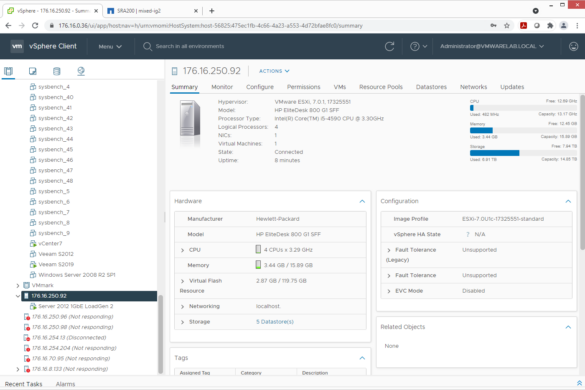The image size is (585, 390).
Task: Open the Hosts and Clusters inventory view
Action: click(8, 71)
